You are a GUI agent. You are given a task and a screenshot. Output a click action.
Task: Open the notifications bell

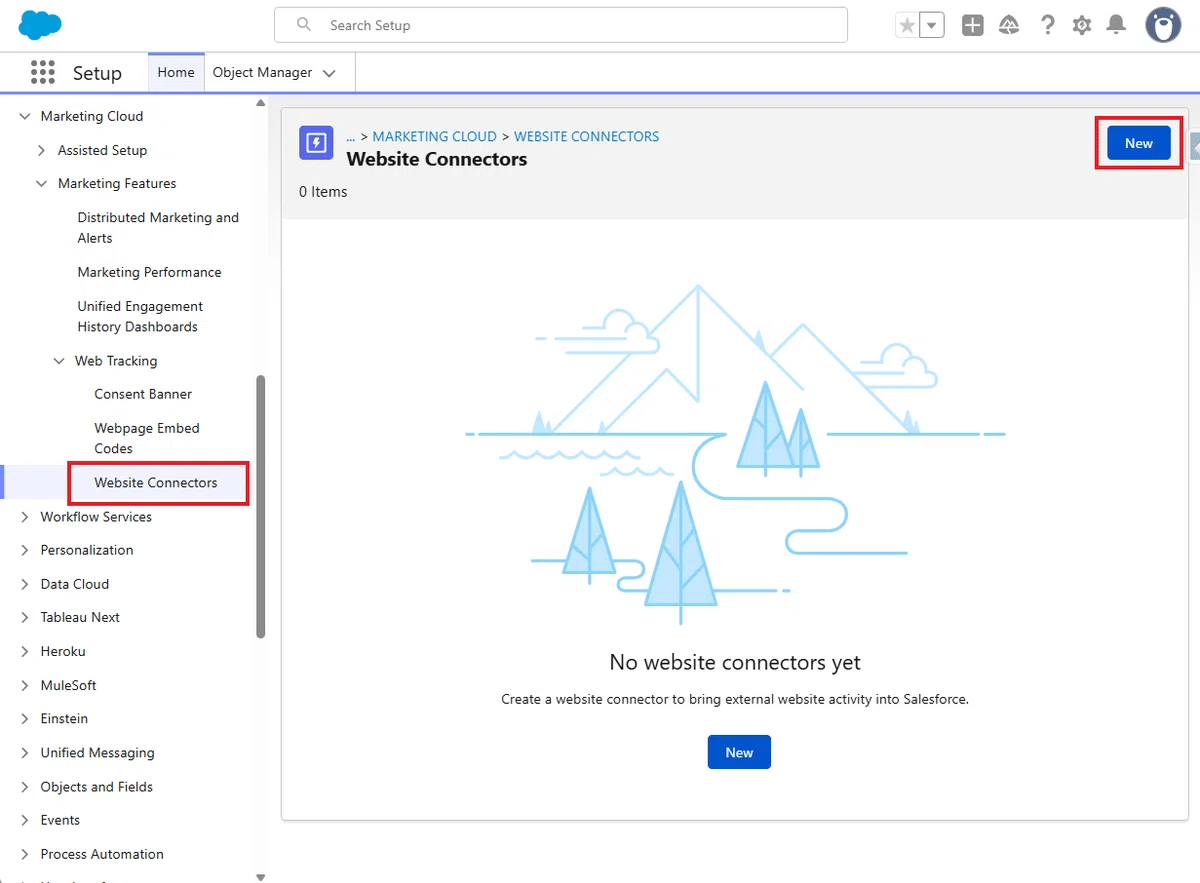1116,25
